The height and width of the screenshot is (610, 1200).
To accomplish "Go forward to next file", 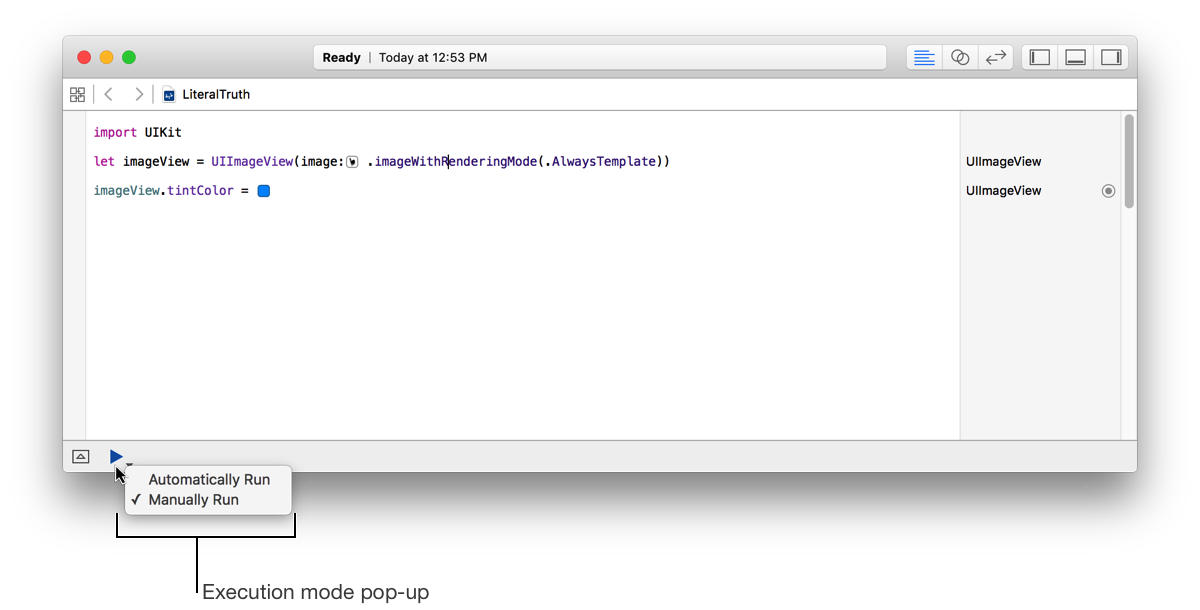I will (x=139, y=95).
